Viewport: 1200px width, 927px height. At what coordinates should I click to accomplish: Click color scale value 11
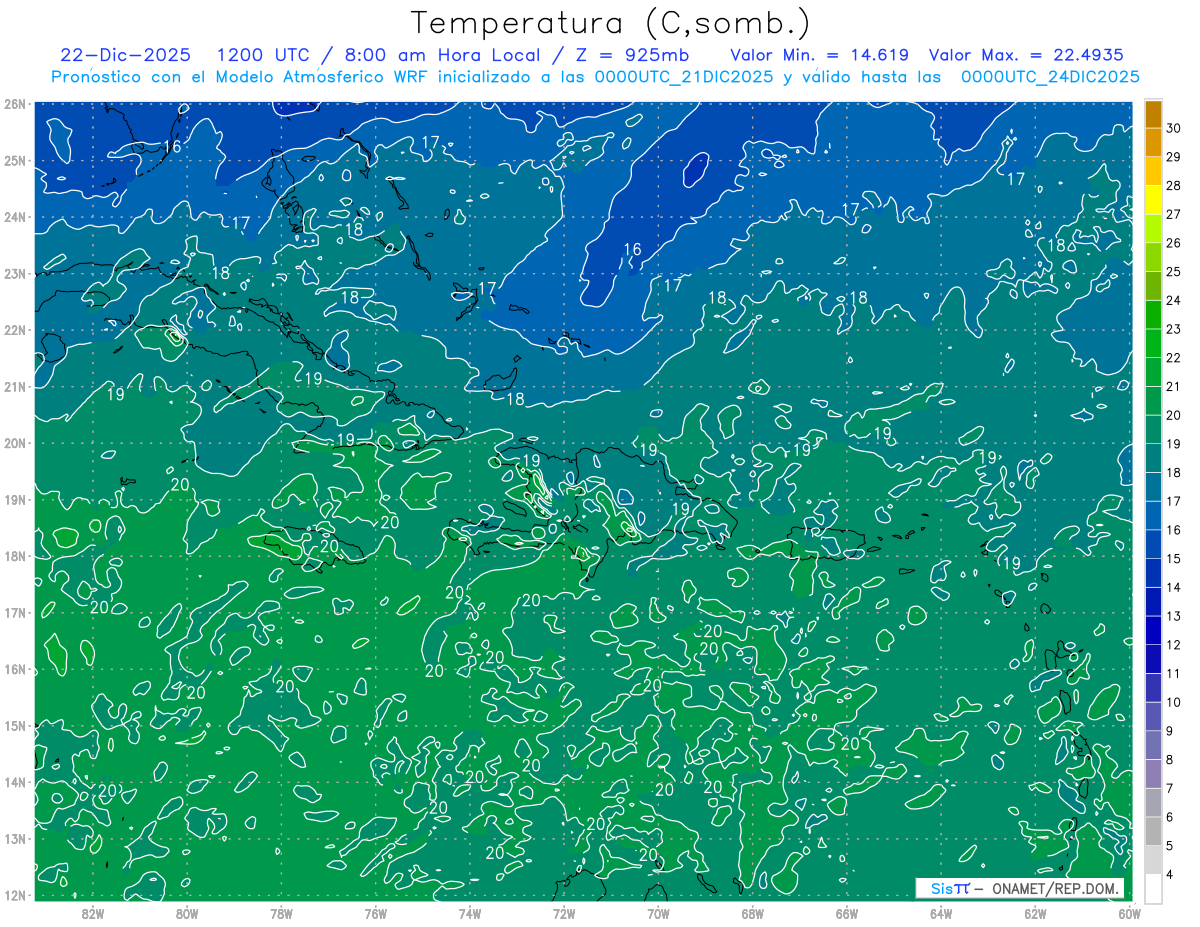point(1173,674)
